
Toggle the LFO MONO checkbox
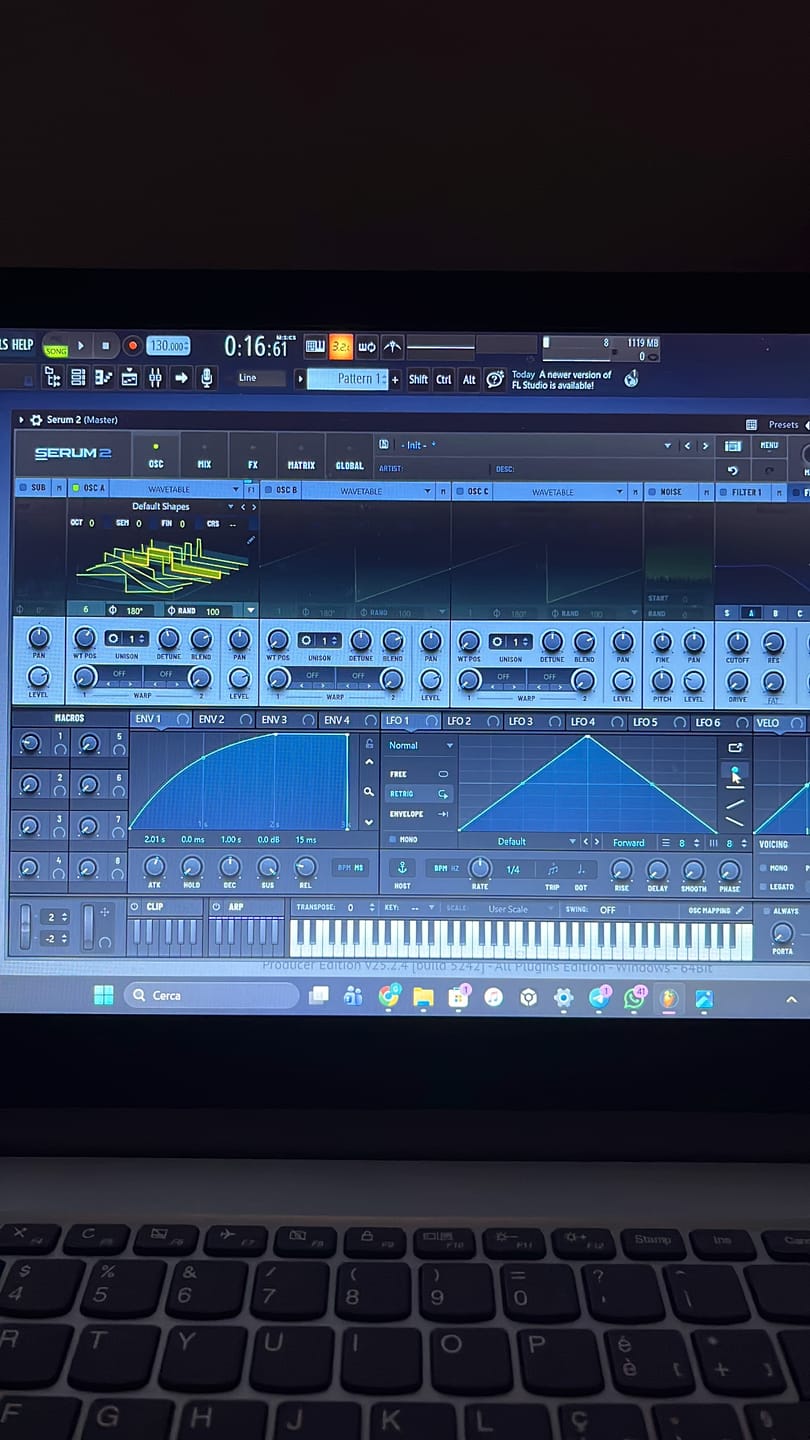(393, 840)
